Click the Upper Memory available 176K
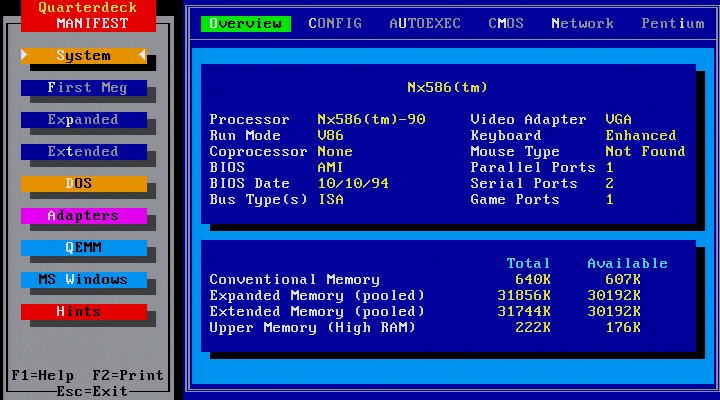 623,328
